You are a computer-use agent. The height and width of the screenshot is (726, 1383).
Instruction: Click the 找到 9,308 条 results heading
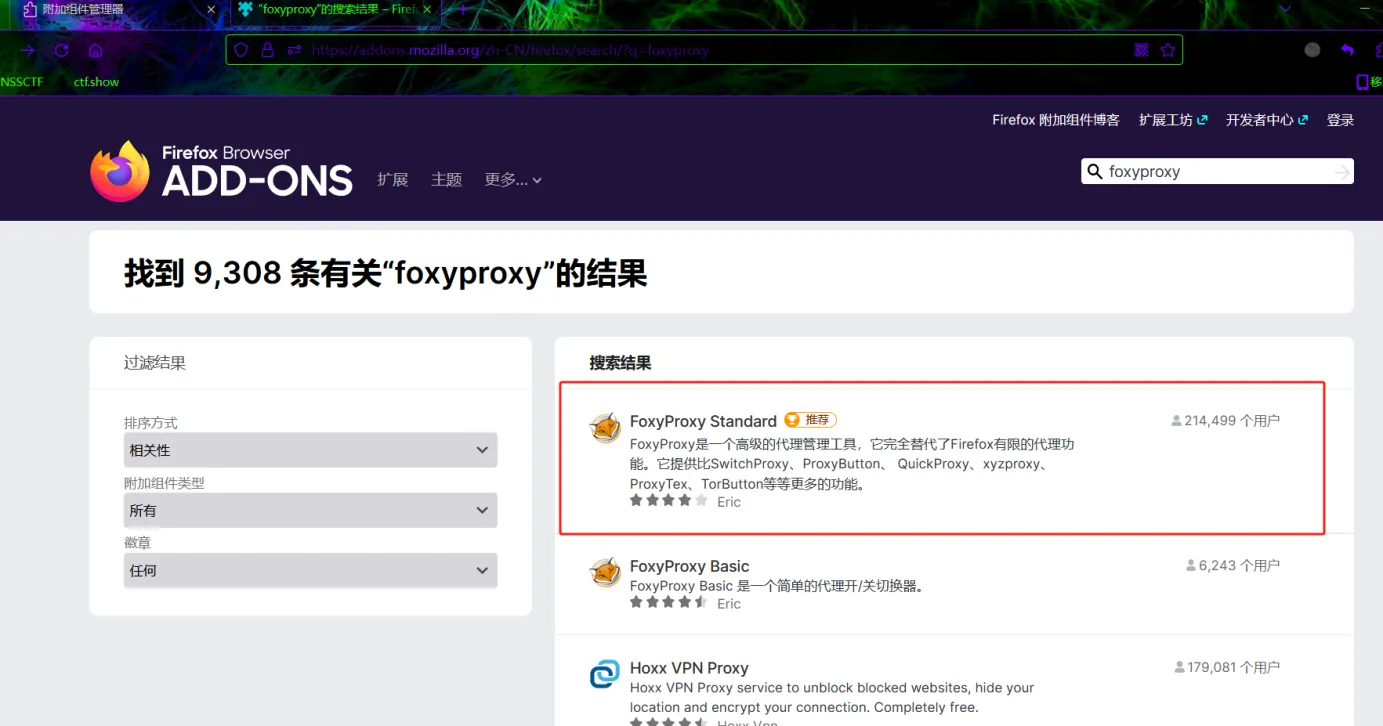(385, 272)
